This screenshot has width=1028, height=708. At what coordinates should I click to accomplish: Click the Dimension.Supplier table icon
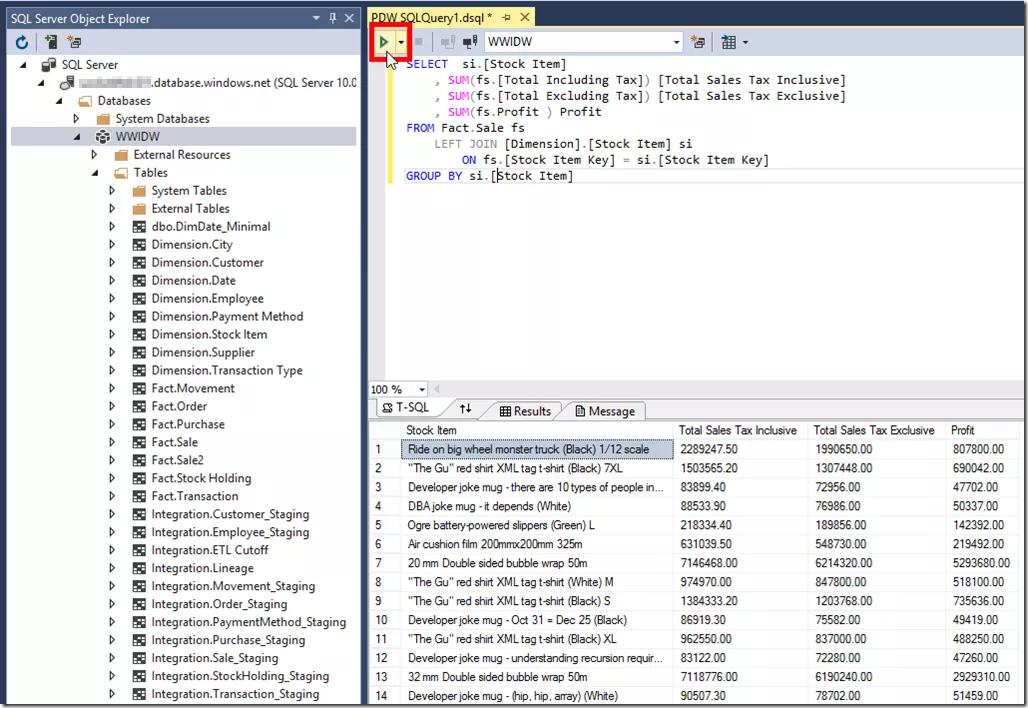coord(139,353)
